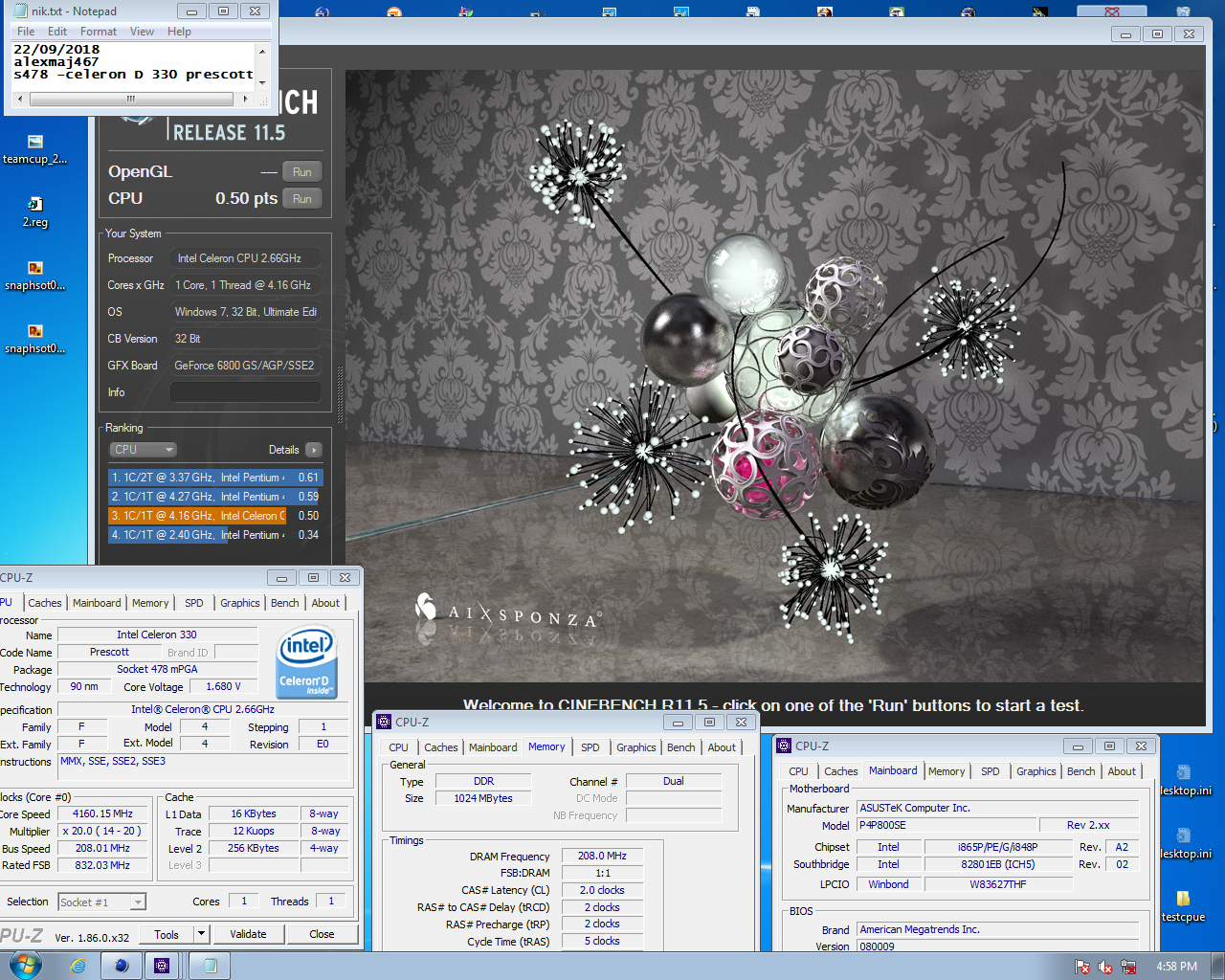1225x980 pixels.
Task: Open Graphics tab in the Memory CPU-Z window
Action: pyautogui.click(x=636, y=747)
